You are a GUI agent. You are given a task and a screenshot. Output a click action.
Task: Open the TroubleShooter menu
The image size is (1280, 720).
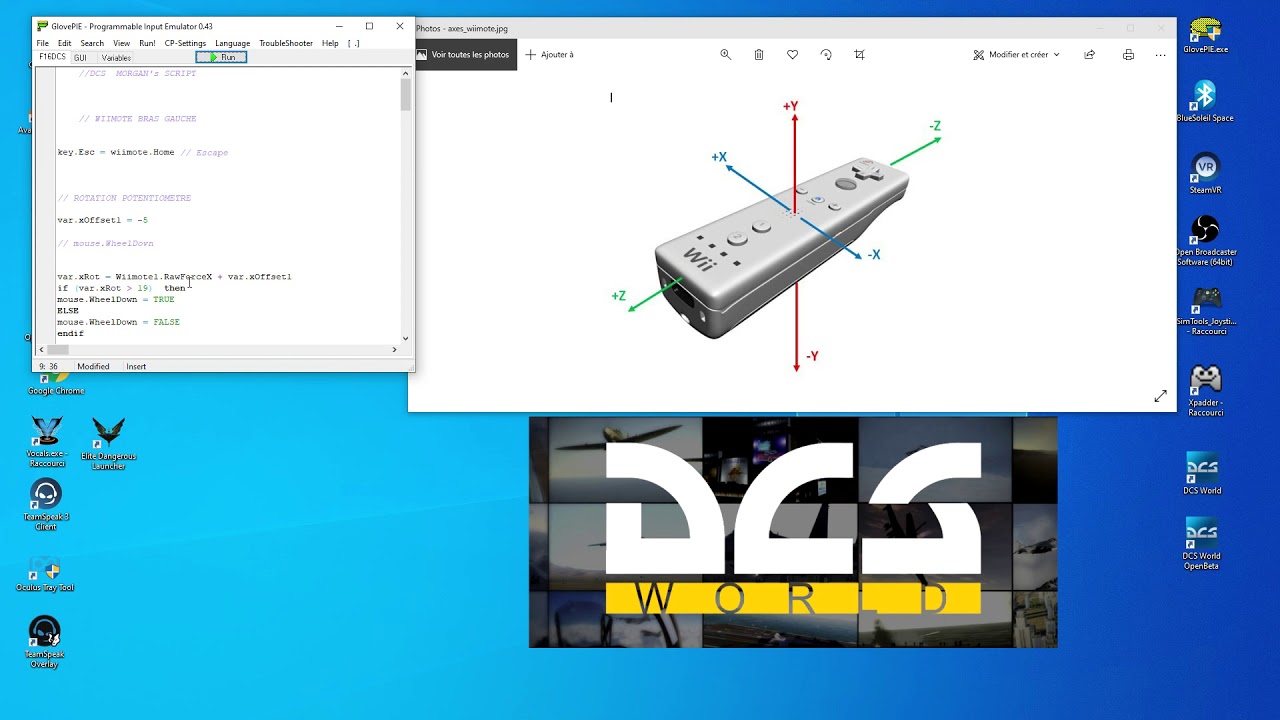pos(286,43)
